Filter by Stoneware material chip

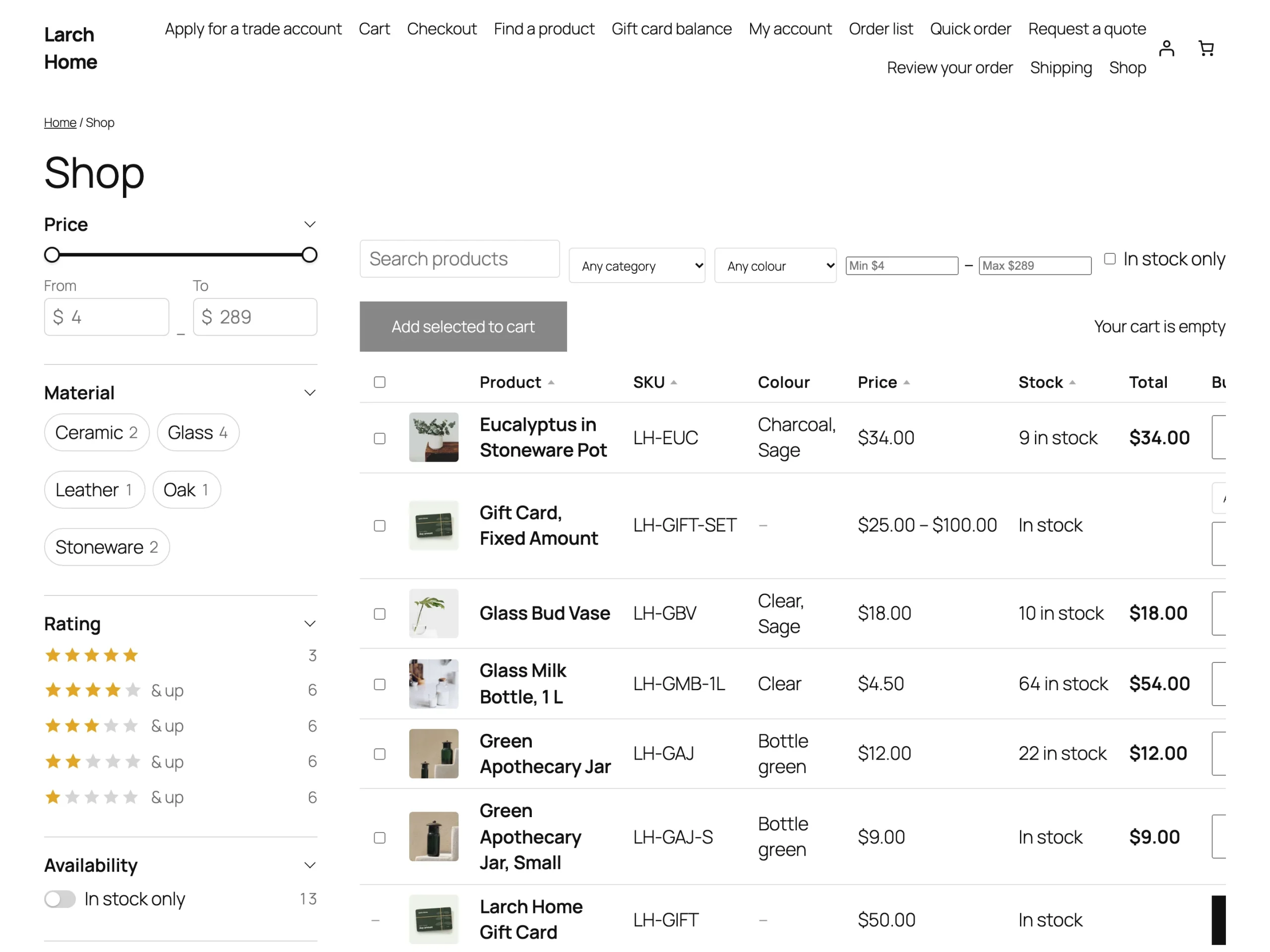pos(107,547)
